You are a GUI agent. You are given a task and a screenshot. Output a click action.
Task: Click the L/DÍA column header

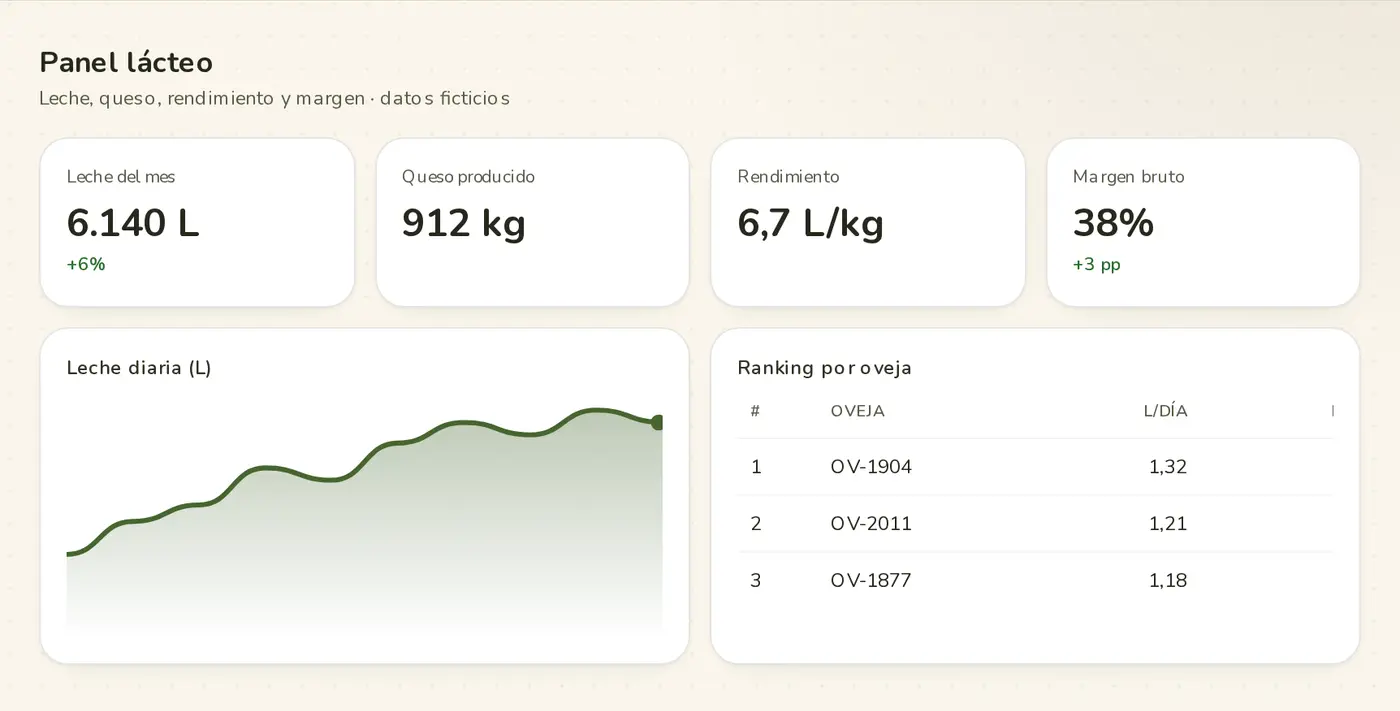pos(1166,411)
